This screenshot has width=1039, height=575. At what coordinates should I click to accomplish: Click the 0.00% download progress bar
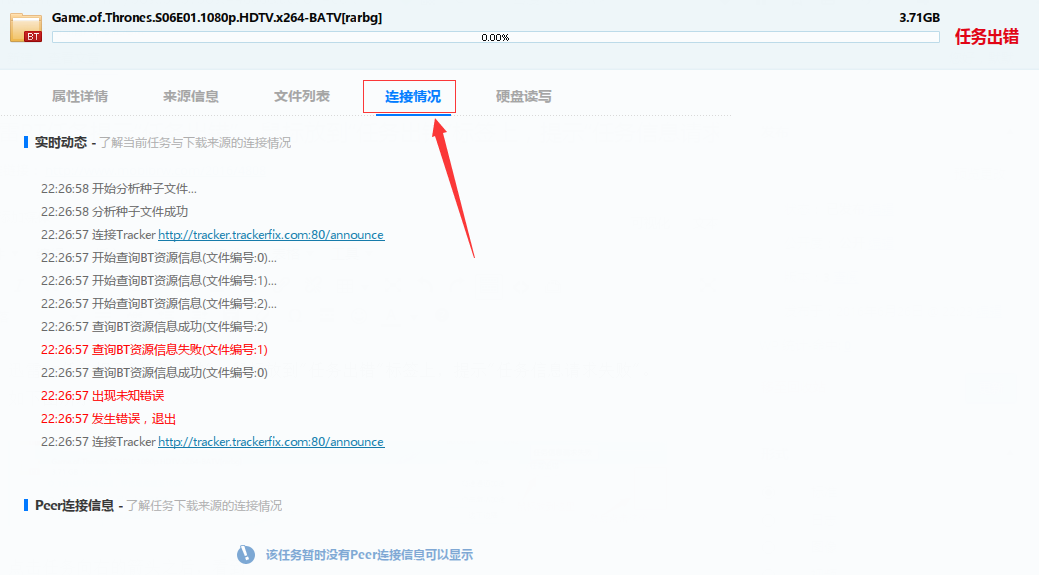pos(495,37)
